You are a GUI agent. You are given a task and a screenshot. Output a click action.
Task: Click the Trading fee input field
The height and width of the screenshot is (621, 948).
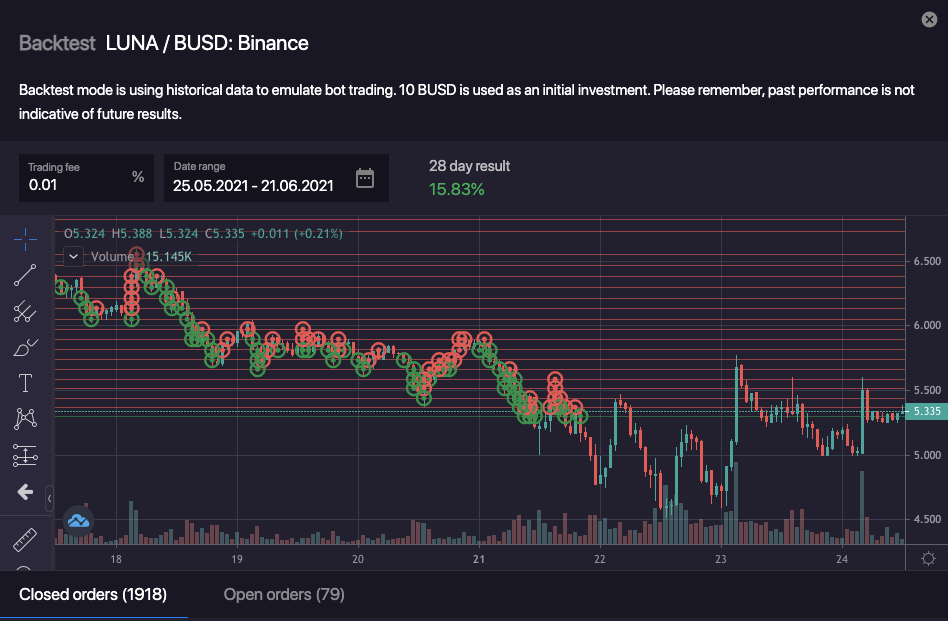click(75, 185)
